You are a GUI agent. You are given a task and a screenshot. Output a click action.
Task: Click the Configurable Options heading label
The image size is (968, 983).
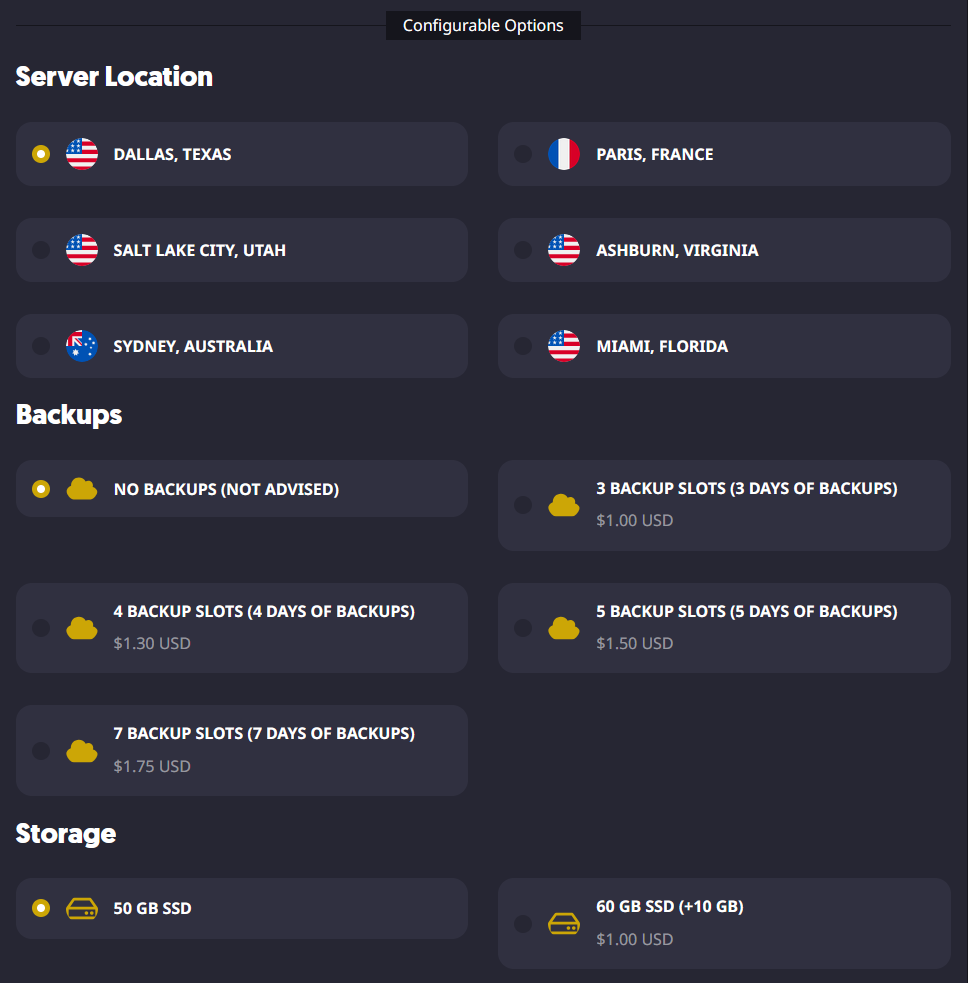click(x=483, y=26)
